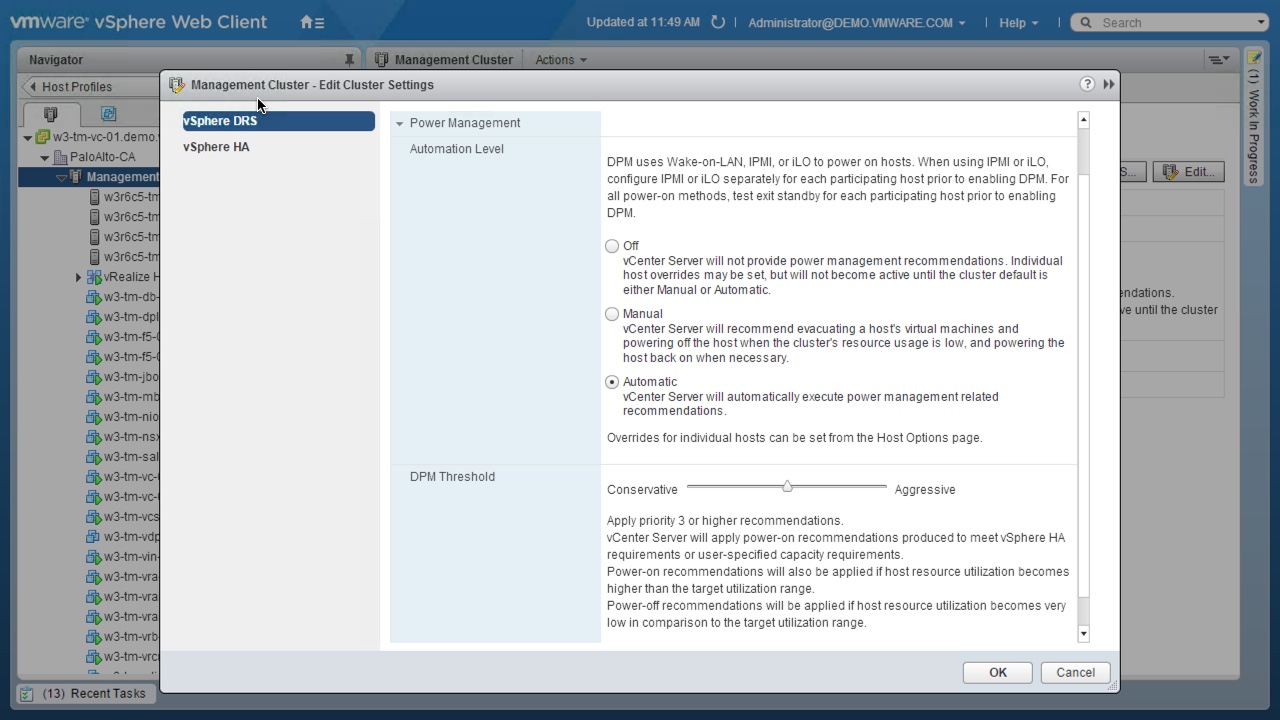Open the Actions dropdown menu

pos(560,60)
